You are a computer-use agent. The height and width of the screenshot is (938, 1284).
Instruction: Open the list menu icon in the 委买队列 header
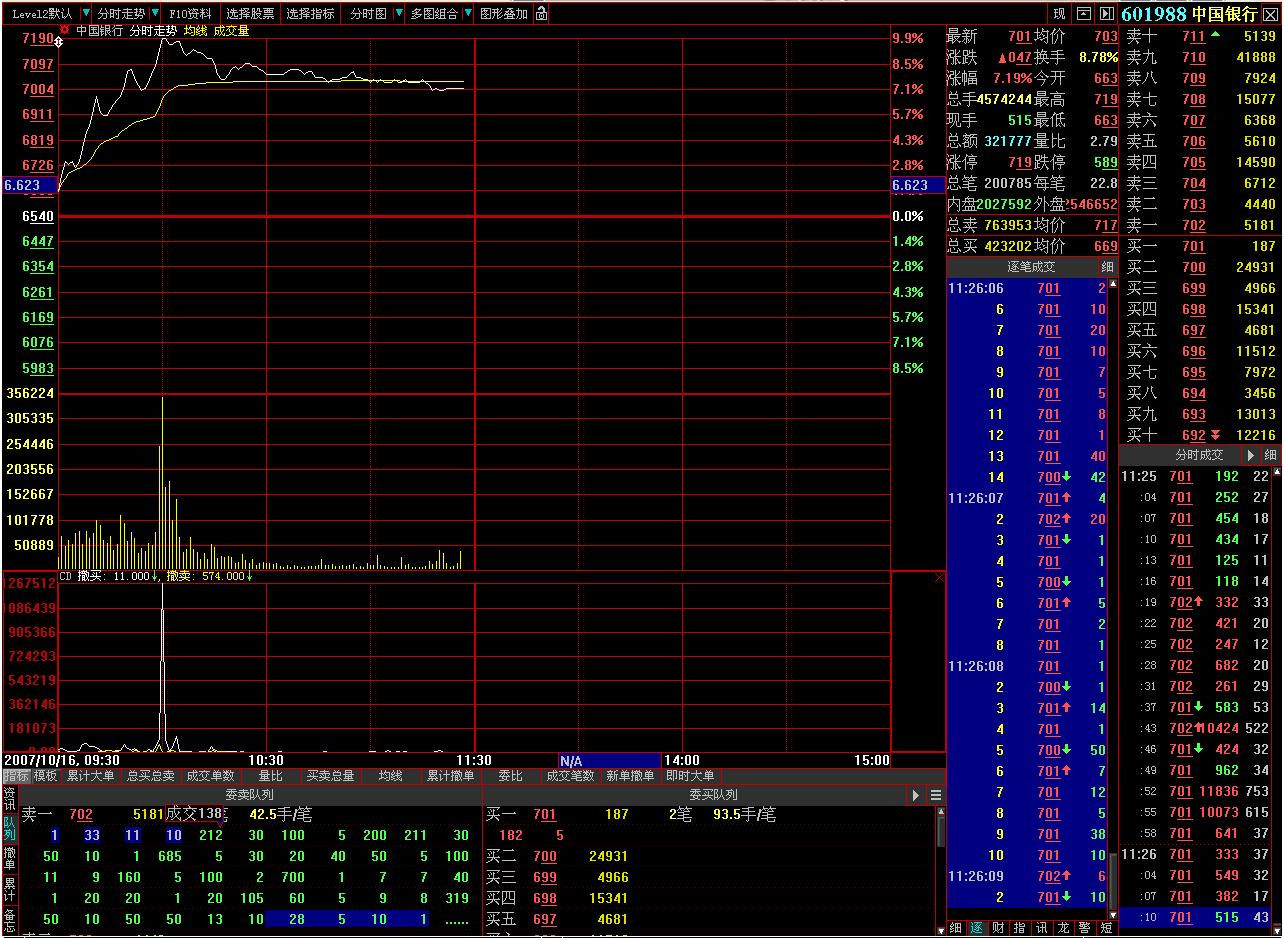936,795
